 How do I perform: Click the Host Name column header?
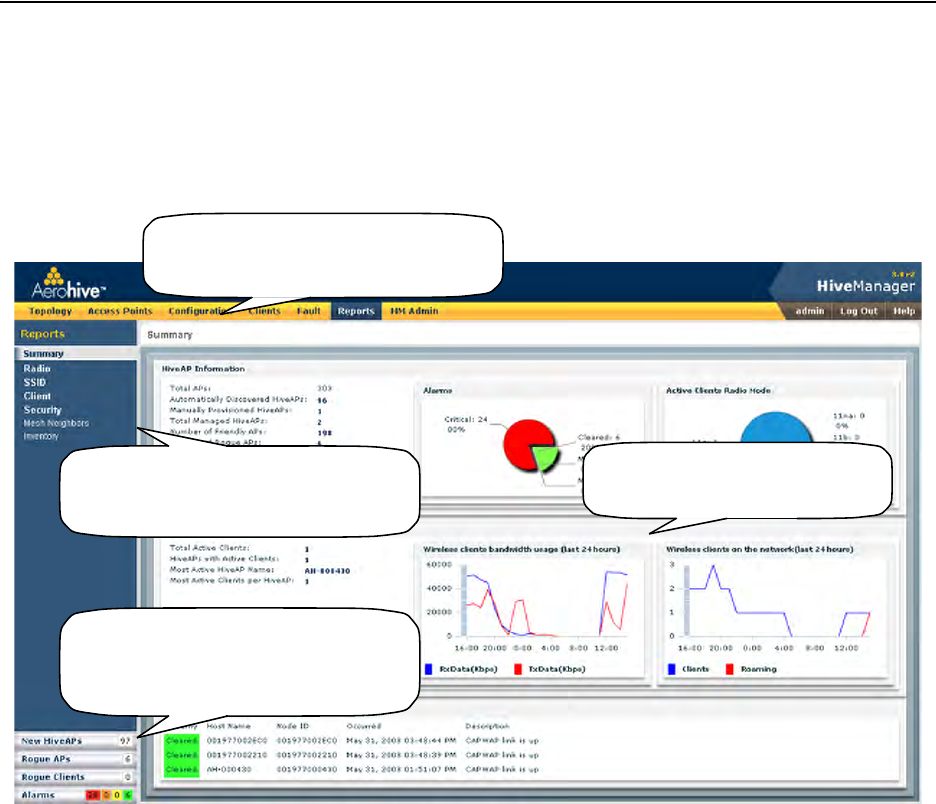(x=229, y=726)
